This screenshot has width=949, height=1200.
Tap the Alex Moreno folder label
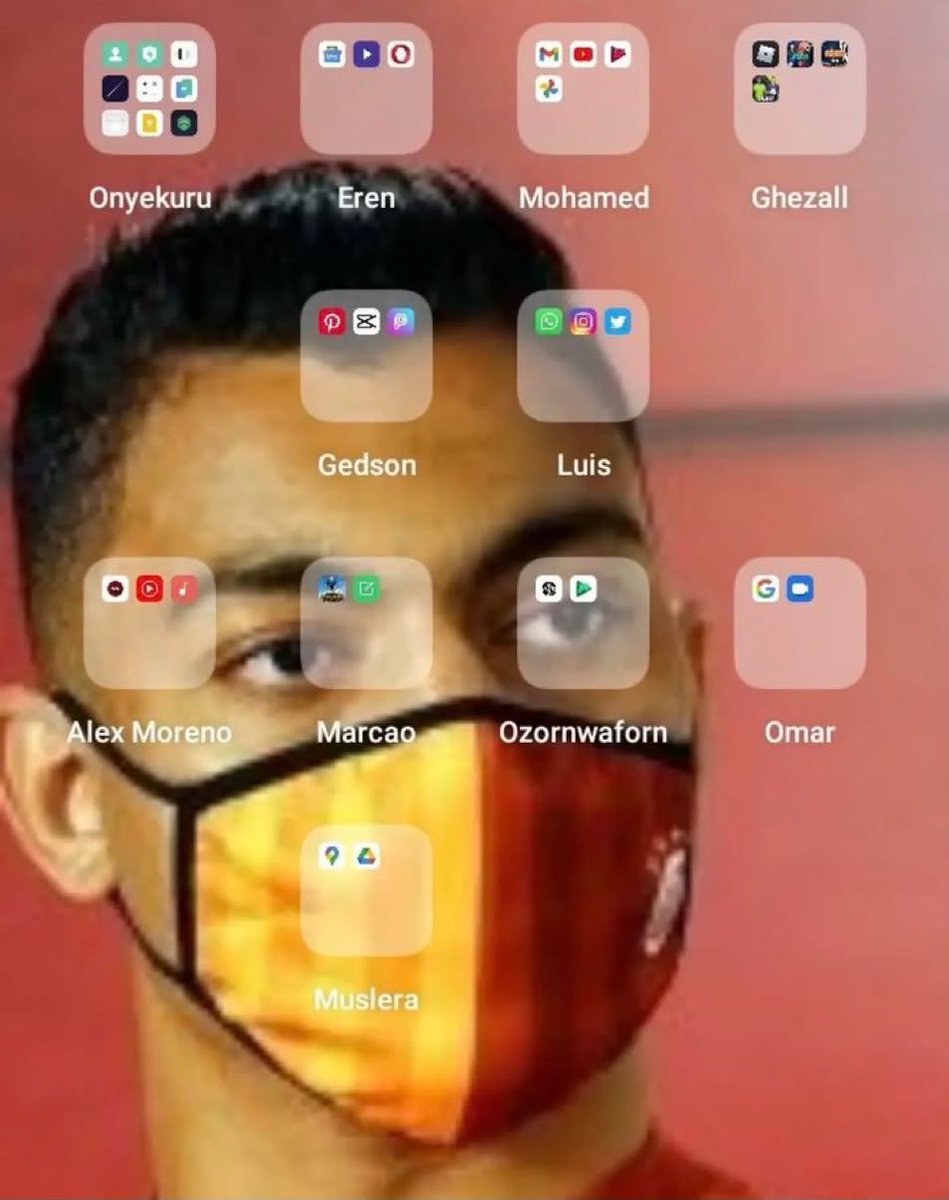click(x=149, y=733)
